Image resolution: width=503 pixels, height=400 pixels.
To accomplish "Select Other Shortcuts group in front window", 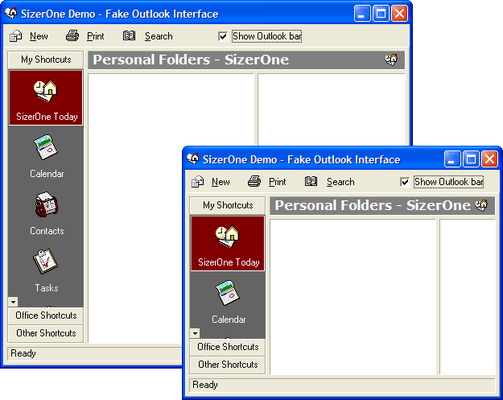I will (228, 365).
